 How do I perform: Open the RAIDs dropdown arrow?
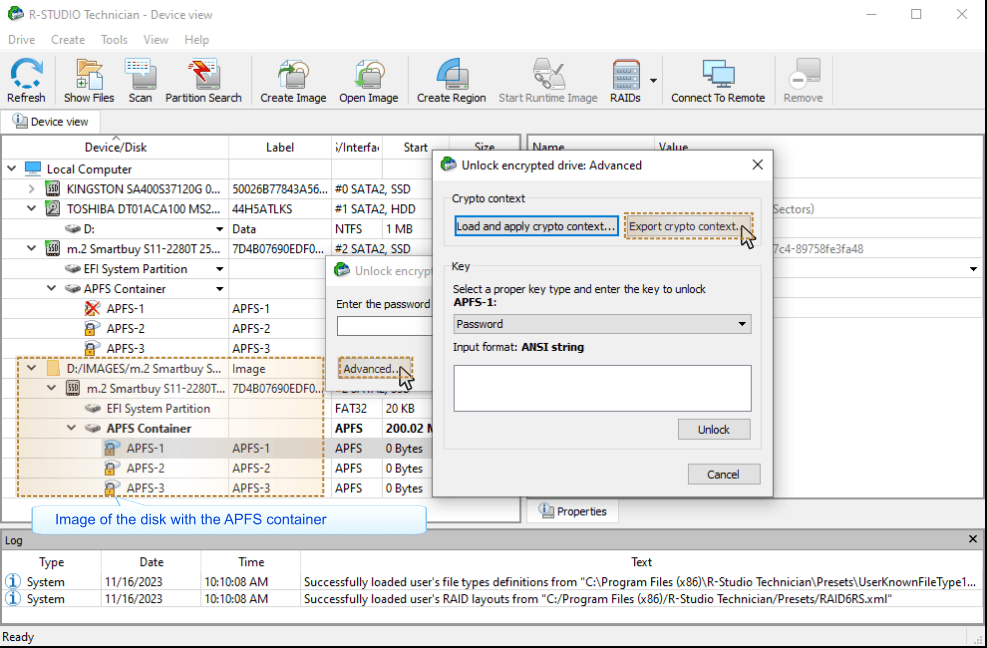[x=653, y=81]
